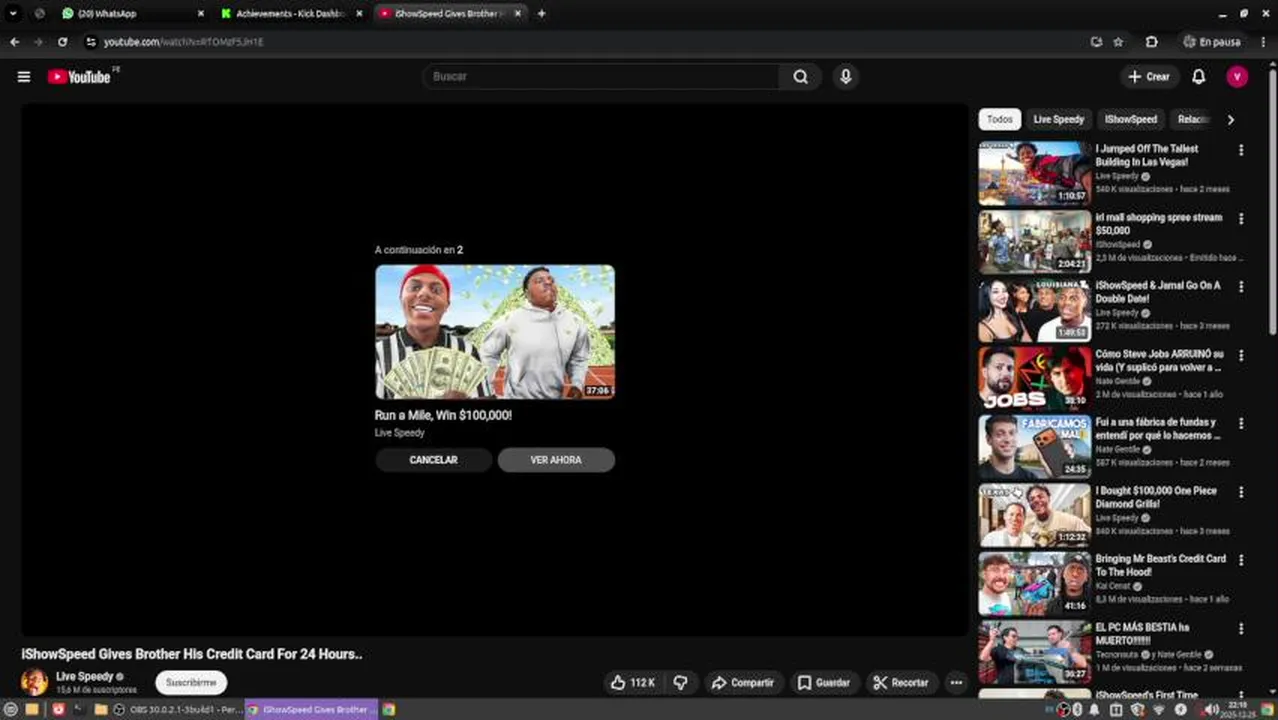Open the account avatar menu
The image size is (1278, 720).
1237,77
